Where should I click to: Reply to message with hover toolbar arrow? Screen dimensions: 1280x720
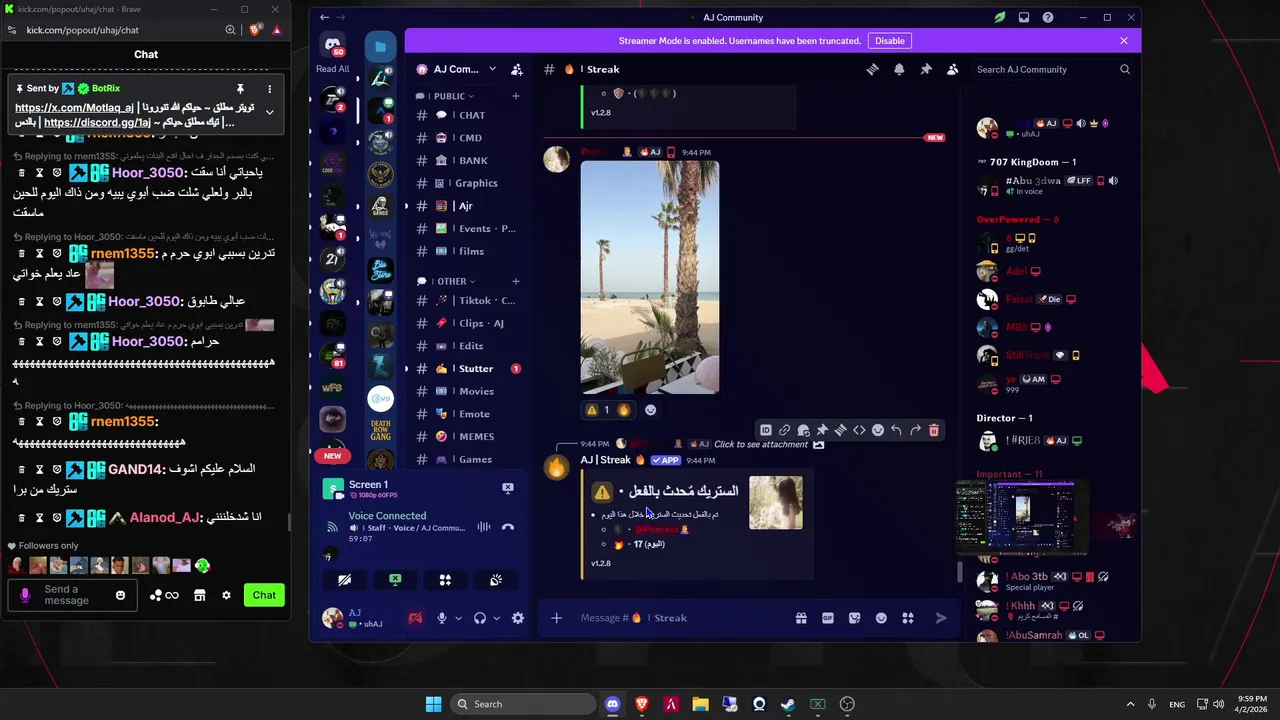896,430
